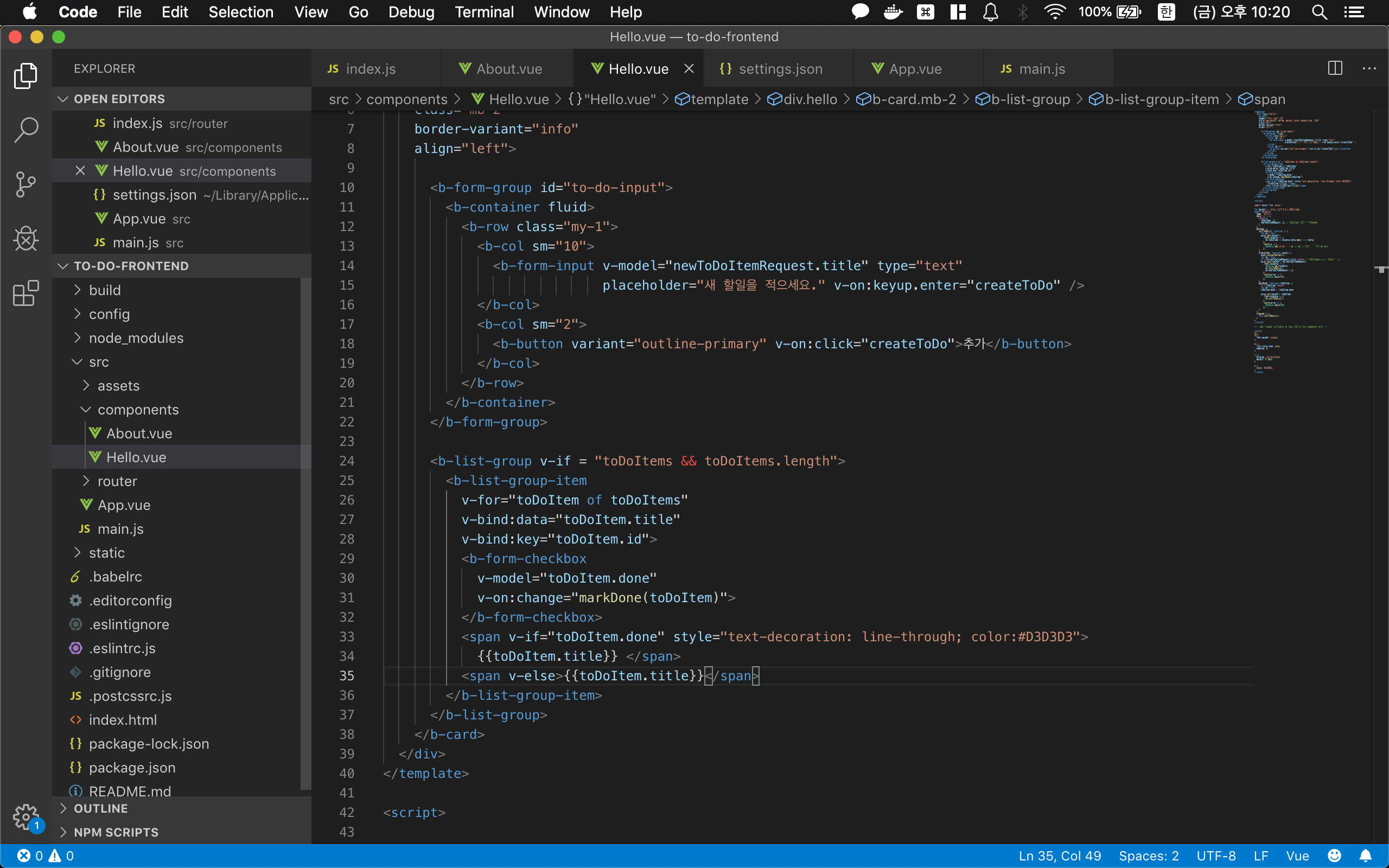Click the errors and warnings status indicator

(45, 856)
